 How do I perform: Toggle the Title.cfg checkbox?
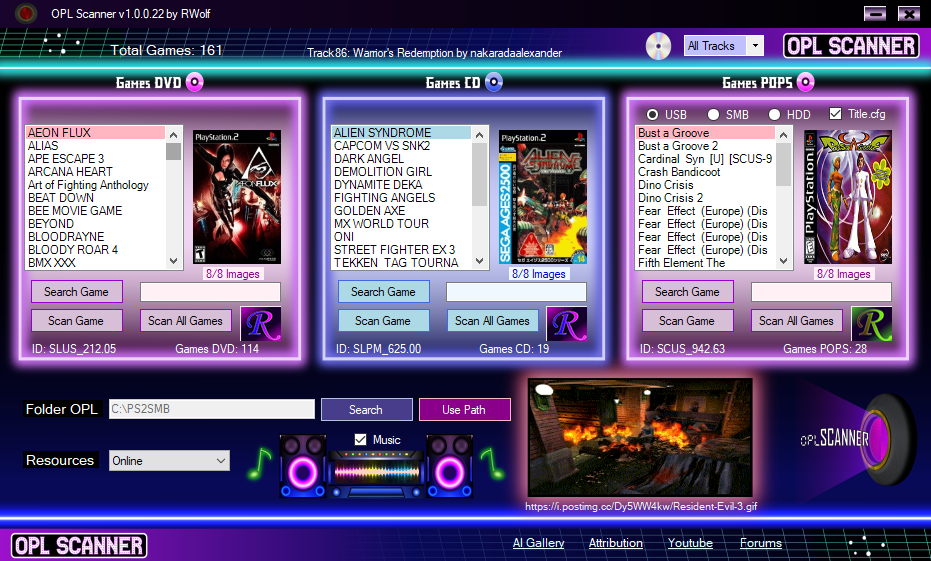coord(835,113)
